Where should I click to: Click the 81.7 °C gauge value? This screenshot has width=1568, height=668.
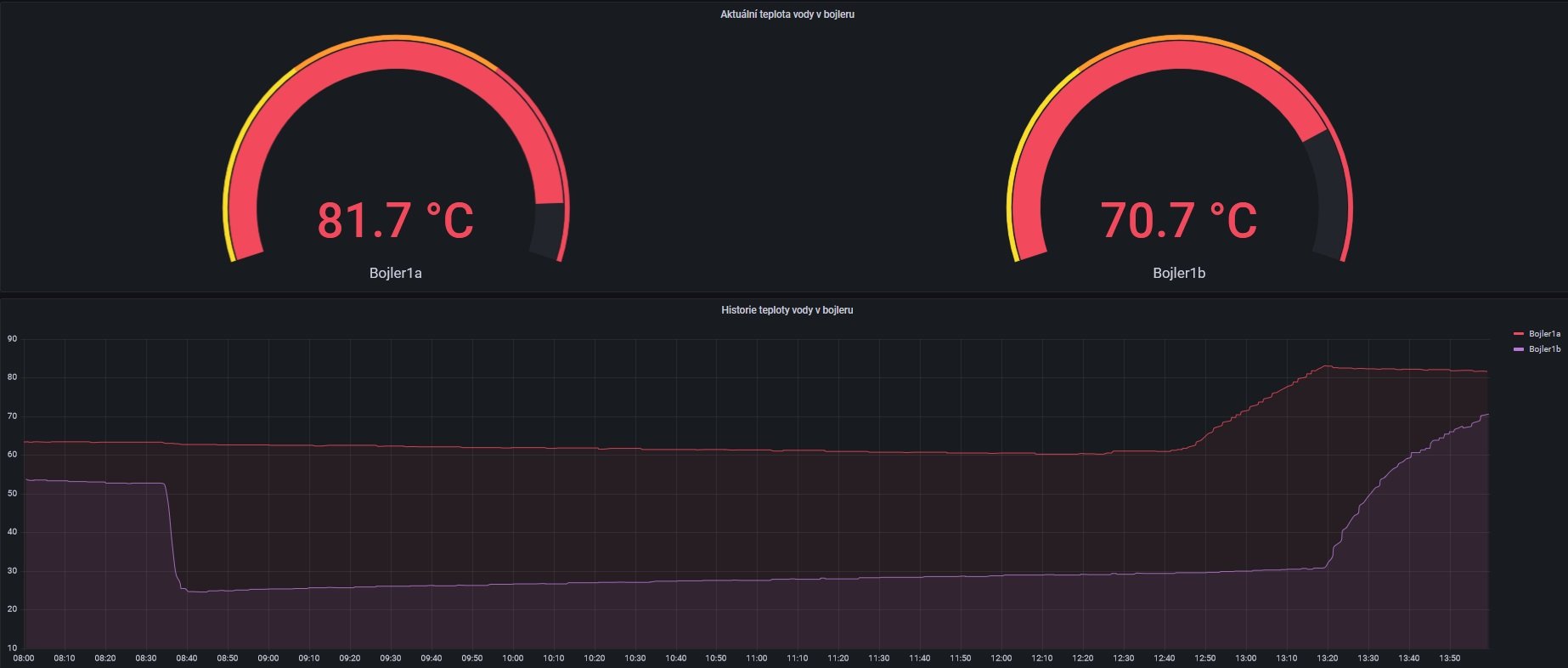pos(395,220)
